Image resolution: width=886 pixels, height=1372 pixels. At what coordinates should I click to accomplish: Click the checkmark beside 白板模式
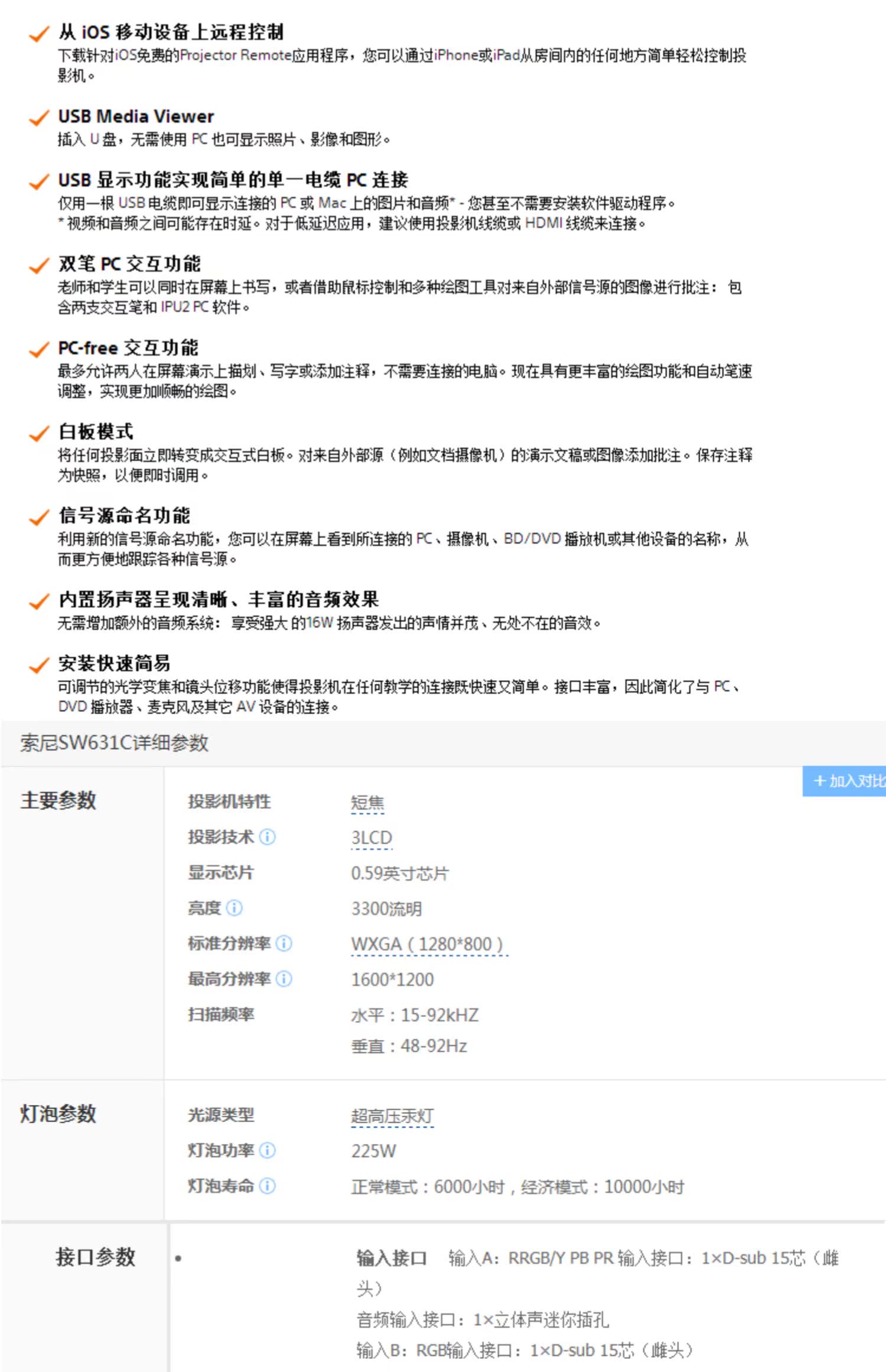point(39,433)
